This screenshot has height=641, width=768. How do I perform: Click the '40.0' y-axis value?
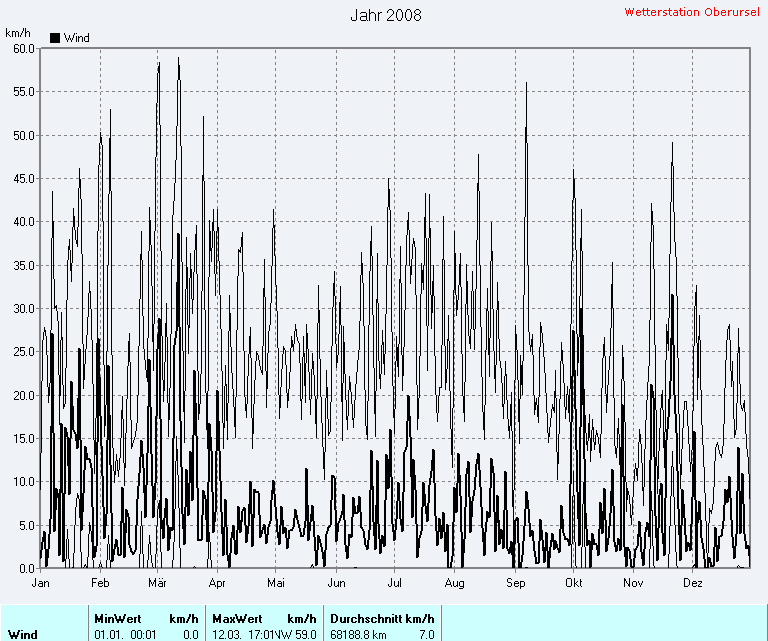[24, 222]
